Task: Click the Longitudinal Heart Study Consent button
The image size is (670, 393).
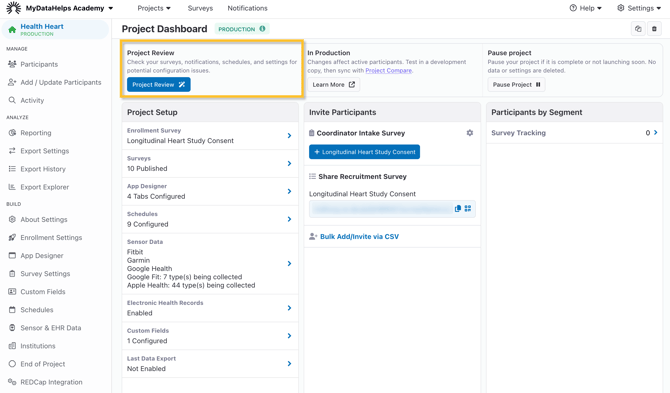Action: [364, 152]
